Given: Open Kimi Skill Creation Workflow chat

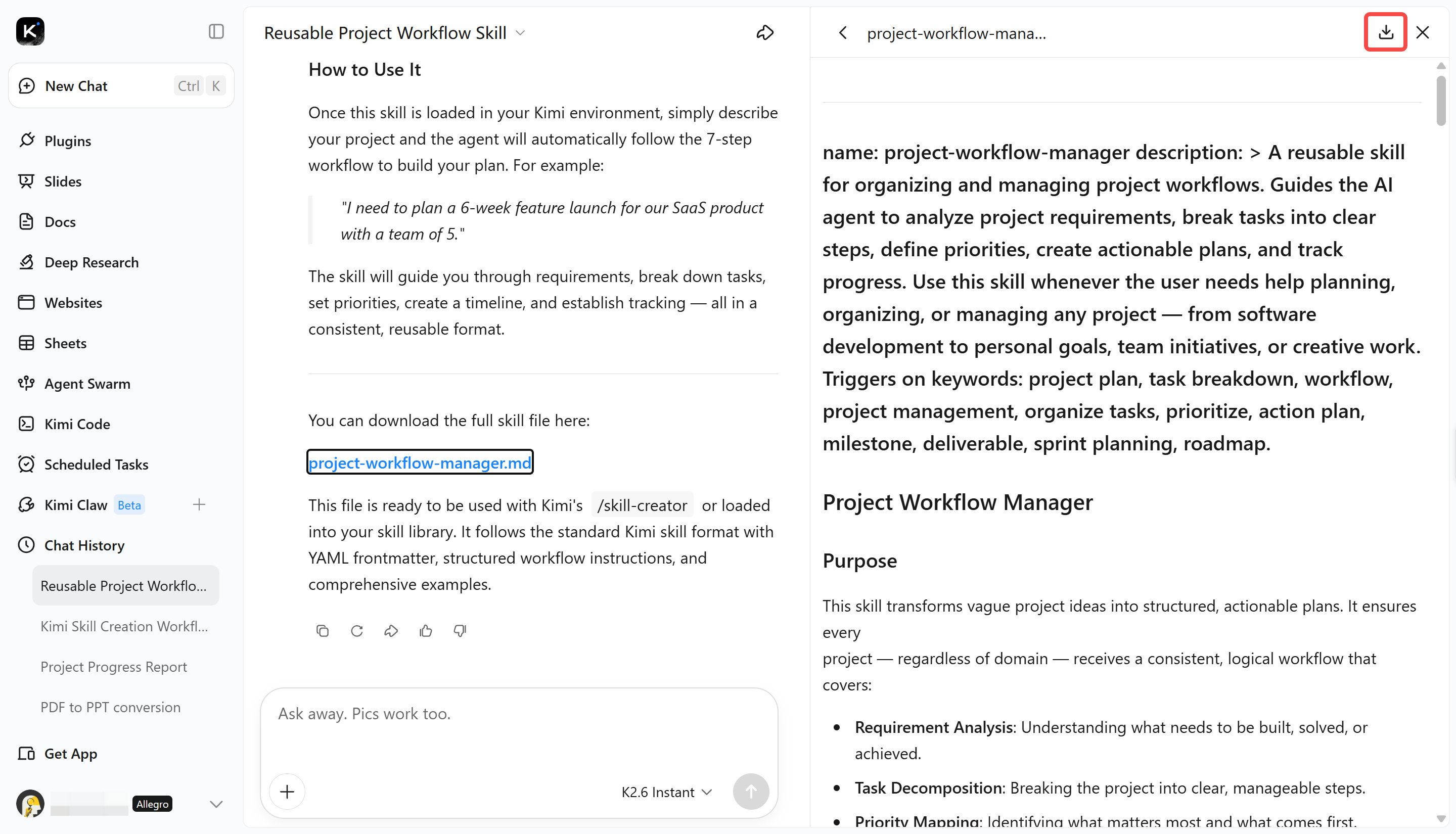Looking at the screenshot, I should click(124, 626).
